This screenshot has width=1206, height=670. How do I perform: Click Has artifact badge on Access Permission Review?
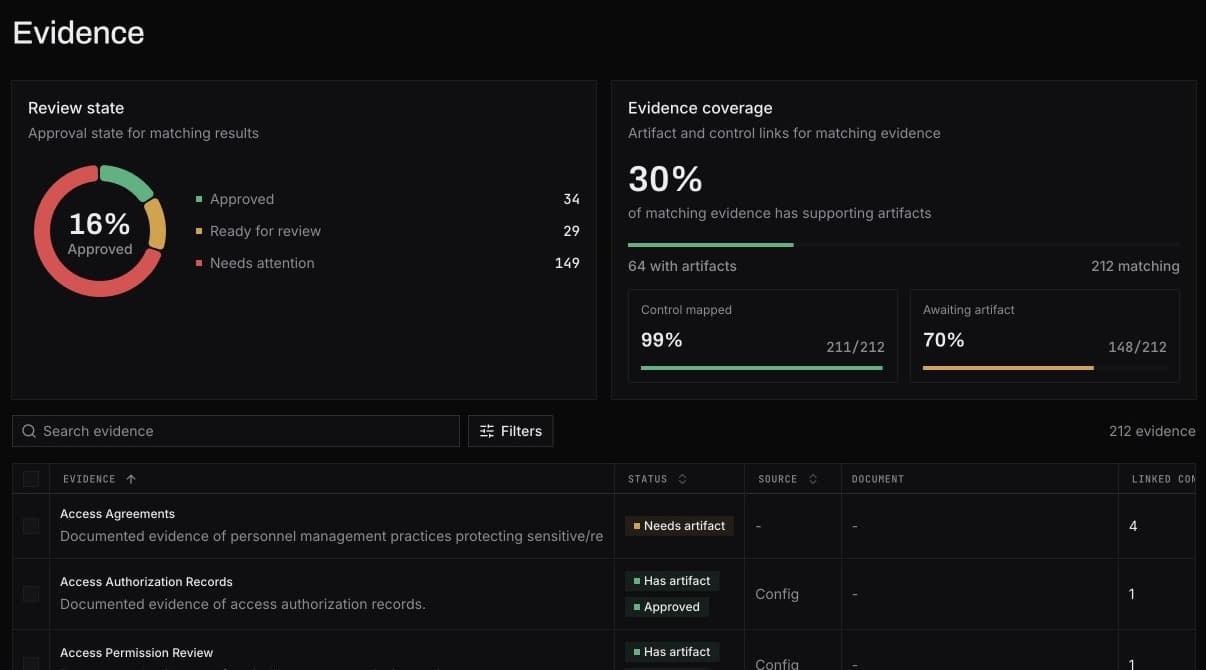point(672,652)
